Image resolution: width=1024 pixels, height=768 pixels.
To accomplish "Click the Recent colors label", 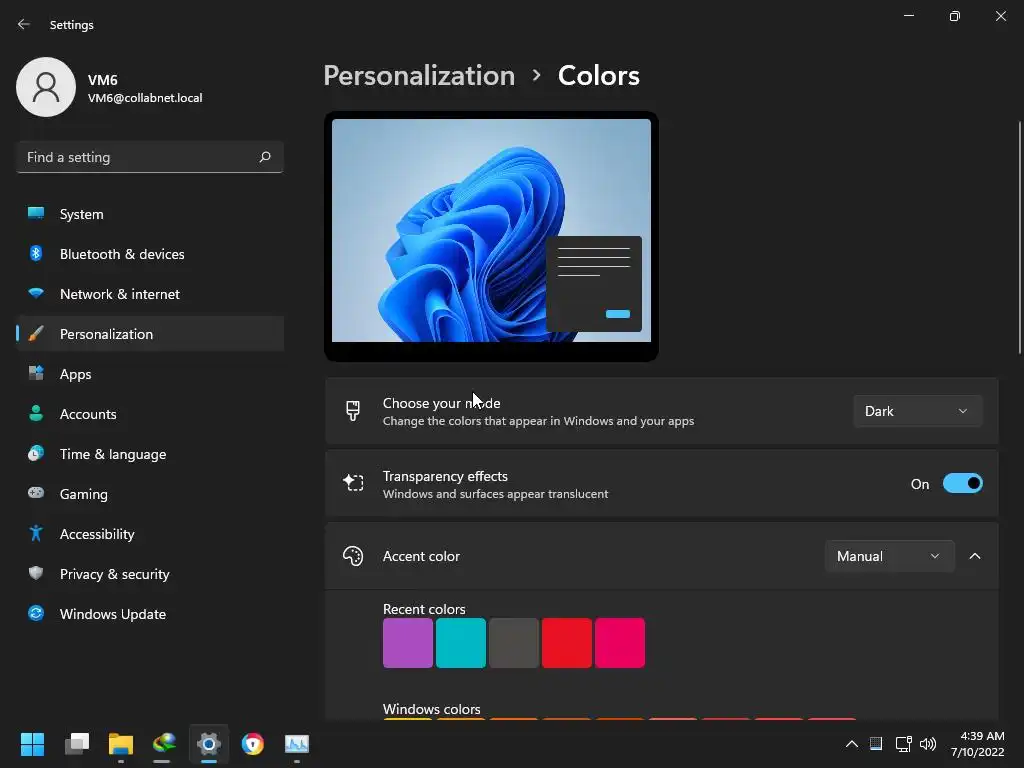I will [424, 609].
